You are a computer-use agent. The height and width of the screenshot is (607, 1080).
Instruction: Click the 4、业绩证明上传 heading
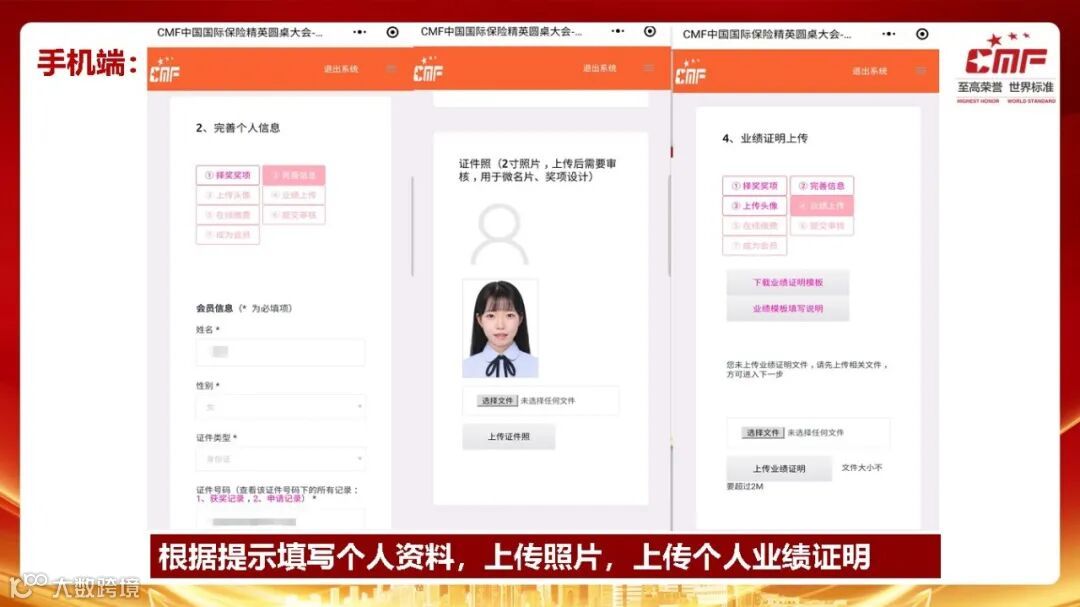pos(765,138)
